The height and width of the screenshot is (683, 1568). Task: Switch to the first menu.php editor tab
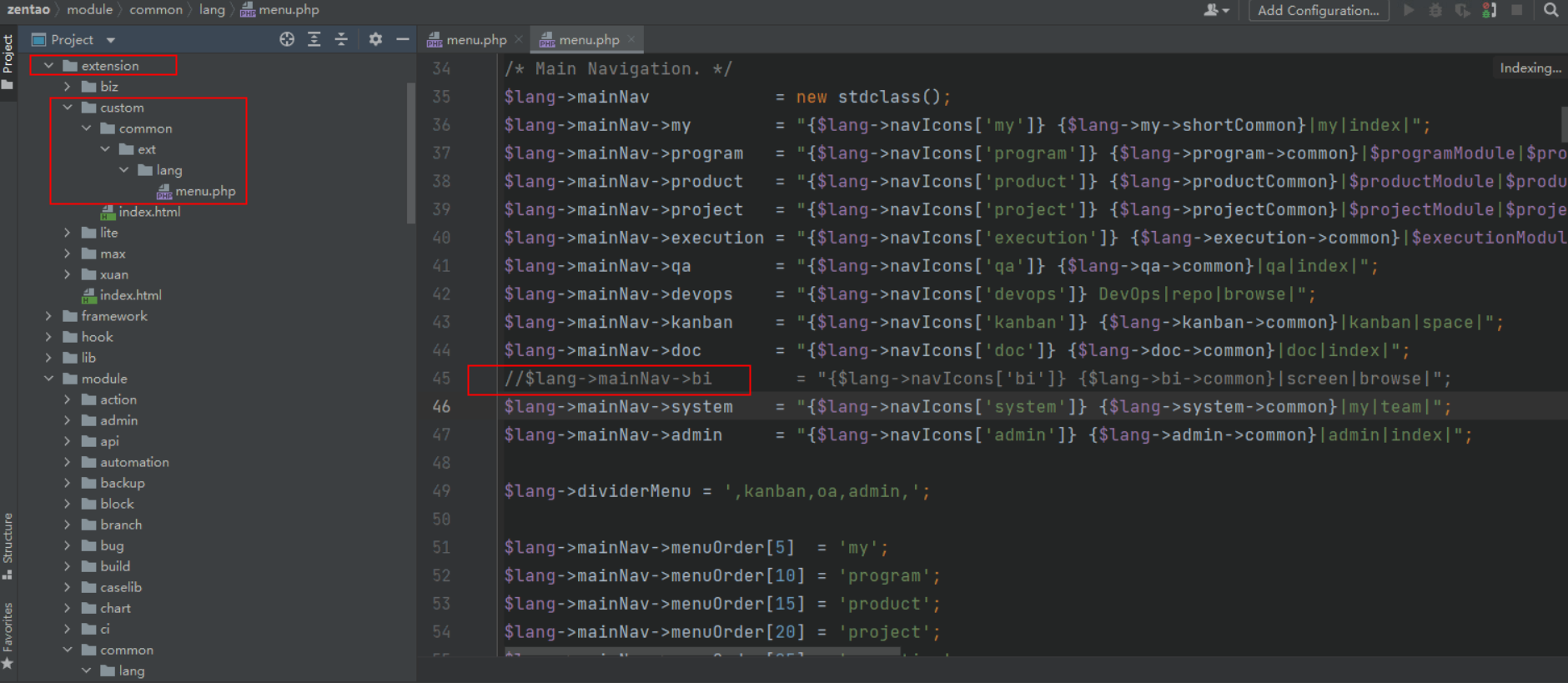[475, 39]
